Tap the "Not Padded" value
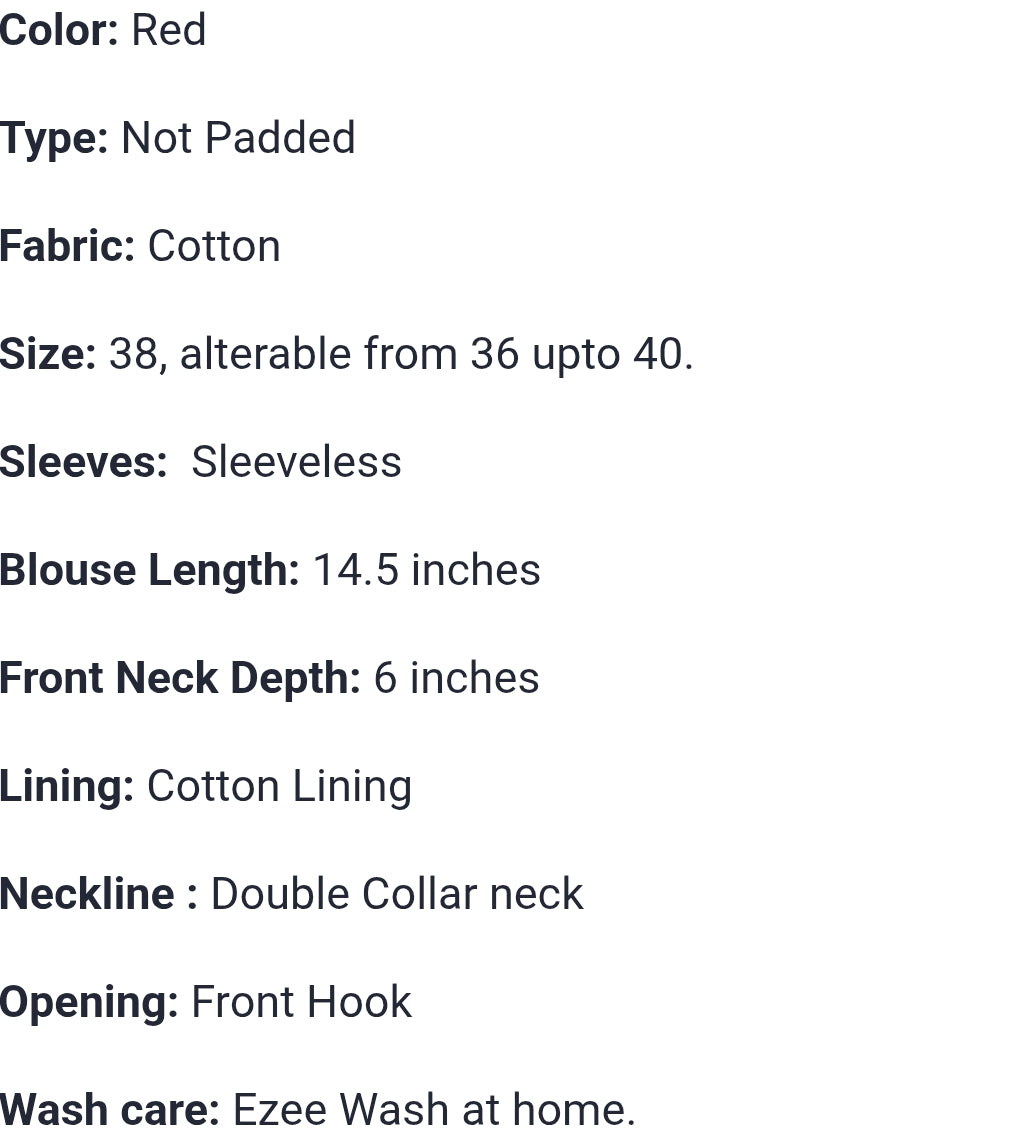Viewport: 1027px width, 1148px height. tap(238, 138)
